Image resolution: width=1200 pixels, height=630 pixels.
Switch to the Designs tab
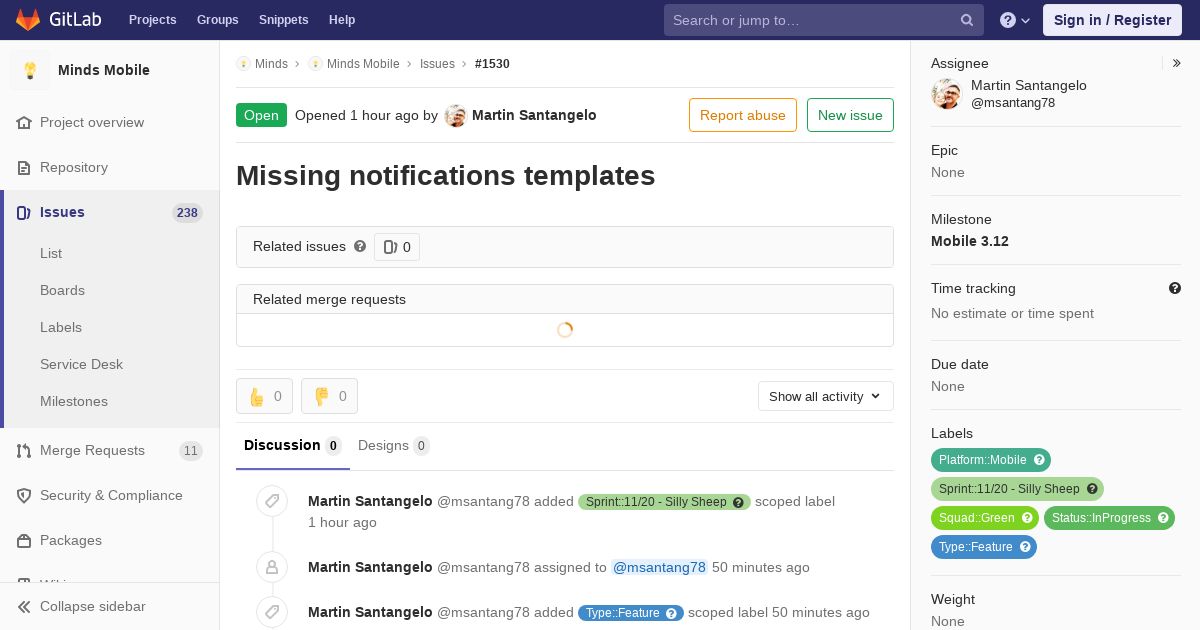(394, 445)
